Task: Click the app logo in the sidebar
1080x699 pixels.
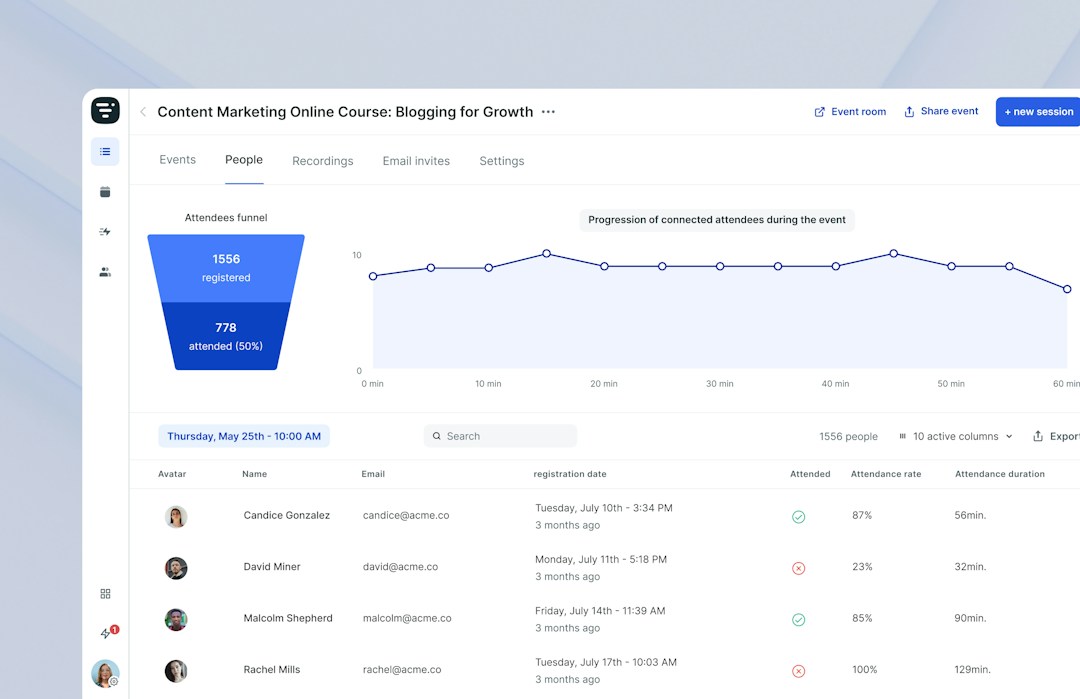Action: pyautogui.click(x=105, y=110)
